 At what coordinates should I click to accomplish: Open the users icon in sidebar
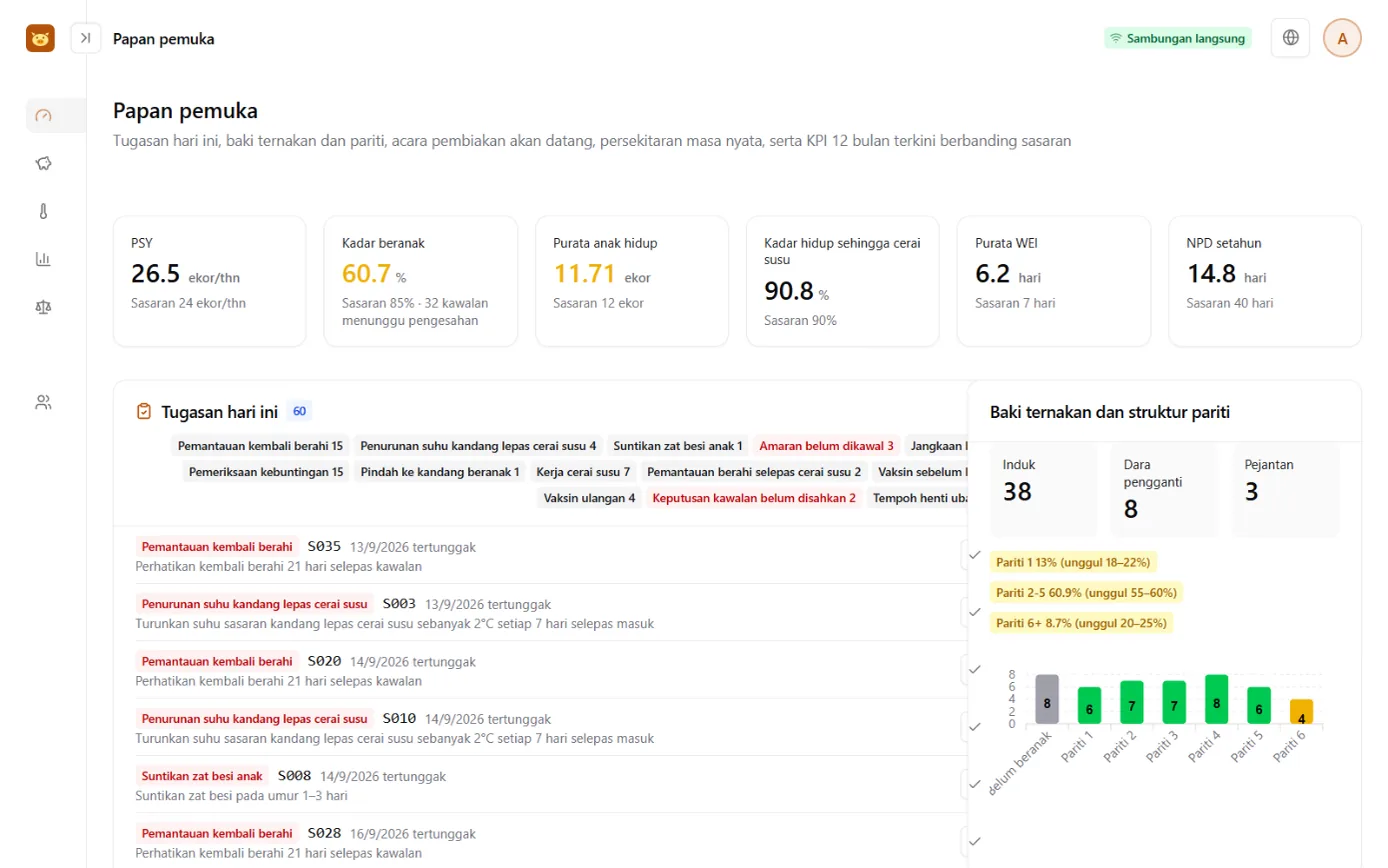(x=43, y=403)
